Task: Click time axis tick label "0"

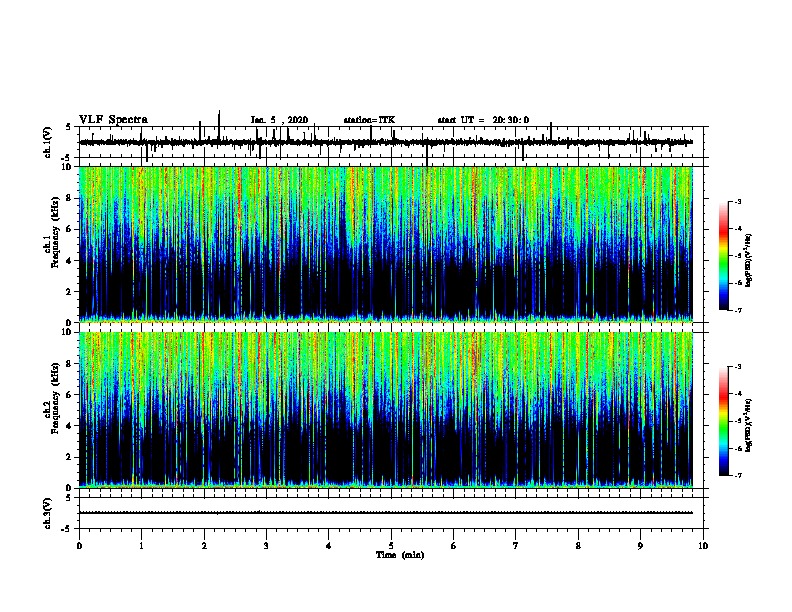Action: coord(79,546)
